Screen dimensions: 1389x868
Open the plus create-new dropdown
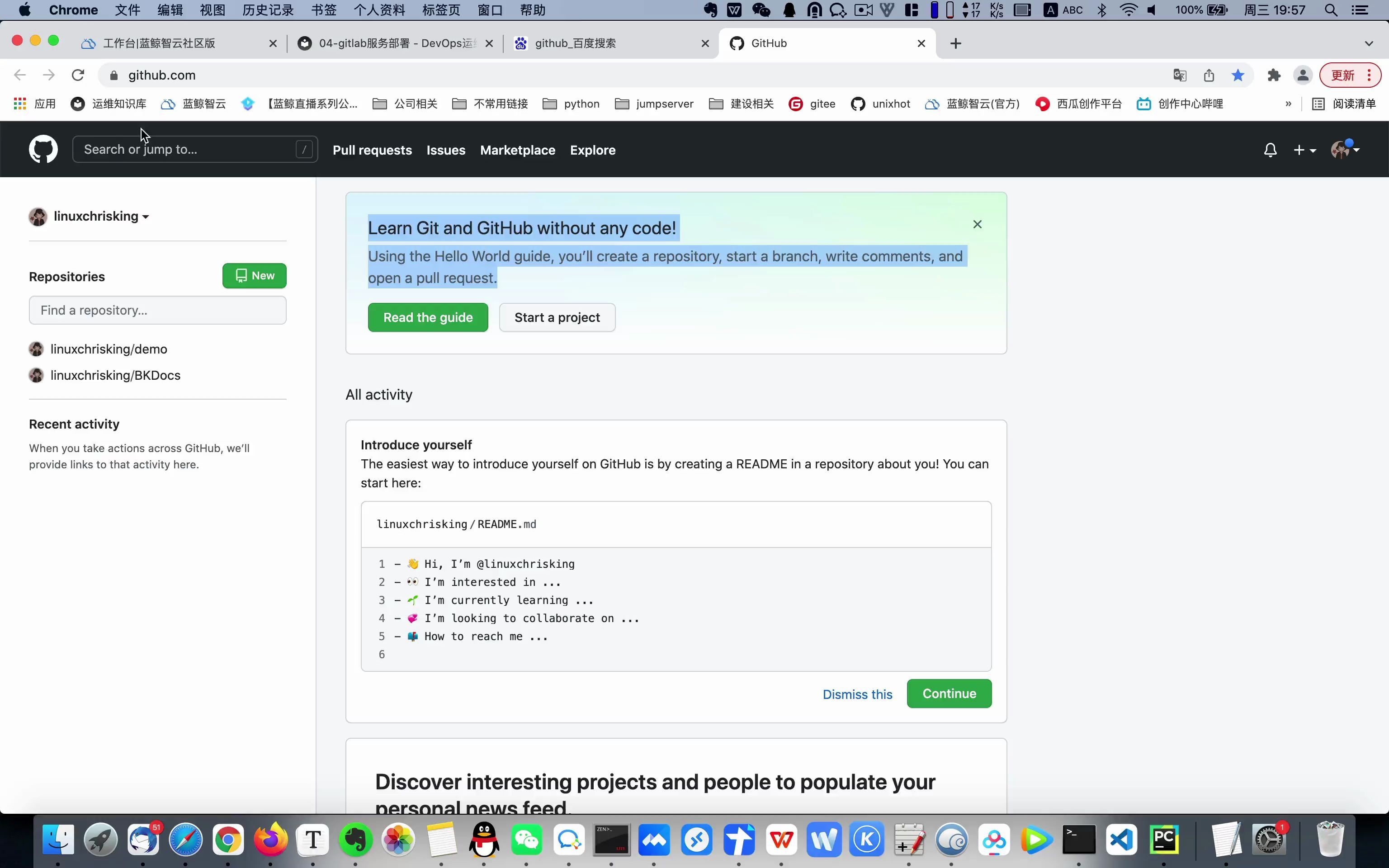[x=1304, y=150]
